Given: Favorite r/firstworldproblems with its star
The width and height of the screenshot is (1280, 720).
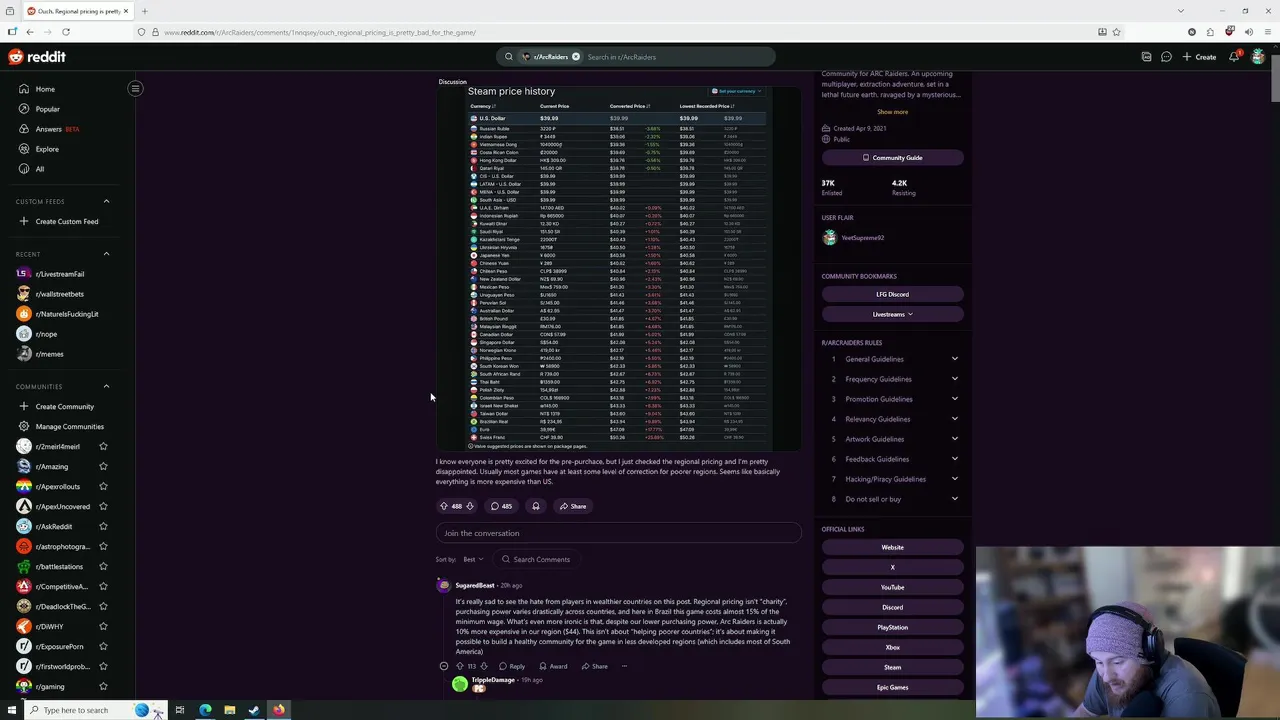Looking at the screenshot, I should pyautogui.click(x=103, y=666).
